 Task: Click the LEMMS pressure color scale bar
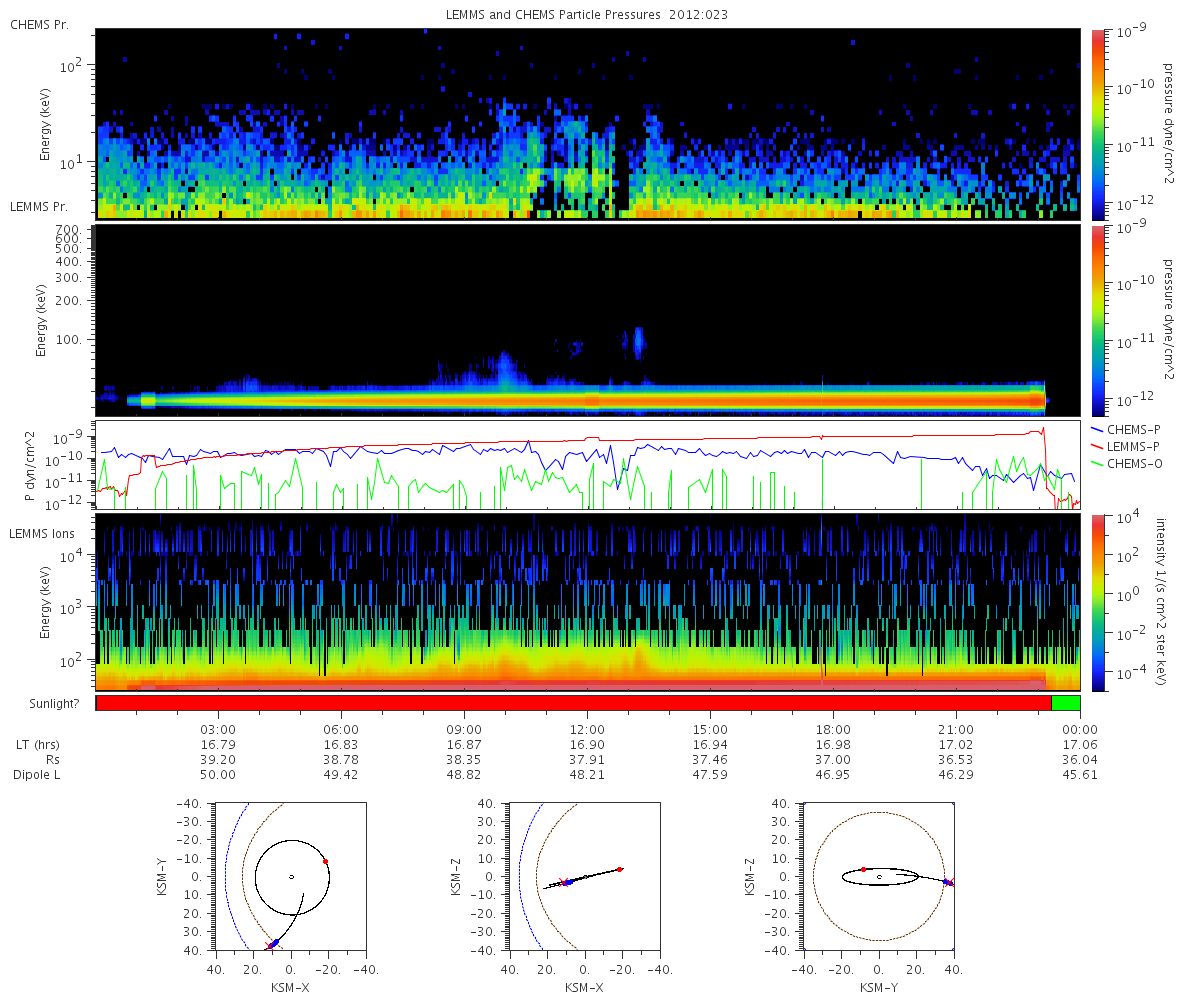point(1098,321)
